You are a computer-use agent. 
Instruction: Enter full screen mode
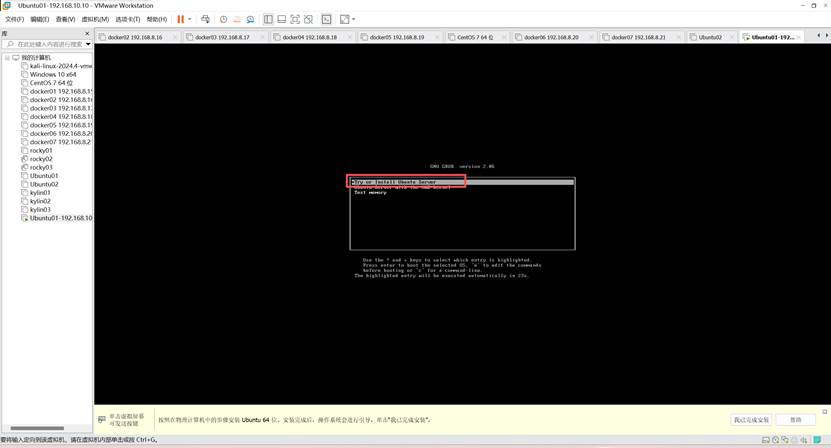pos(295,19)
